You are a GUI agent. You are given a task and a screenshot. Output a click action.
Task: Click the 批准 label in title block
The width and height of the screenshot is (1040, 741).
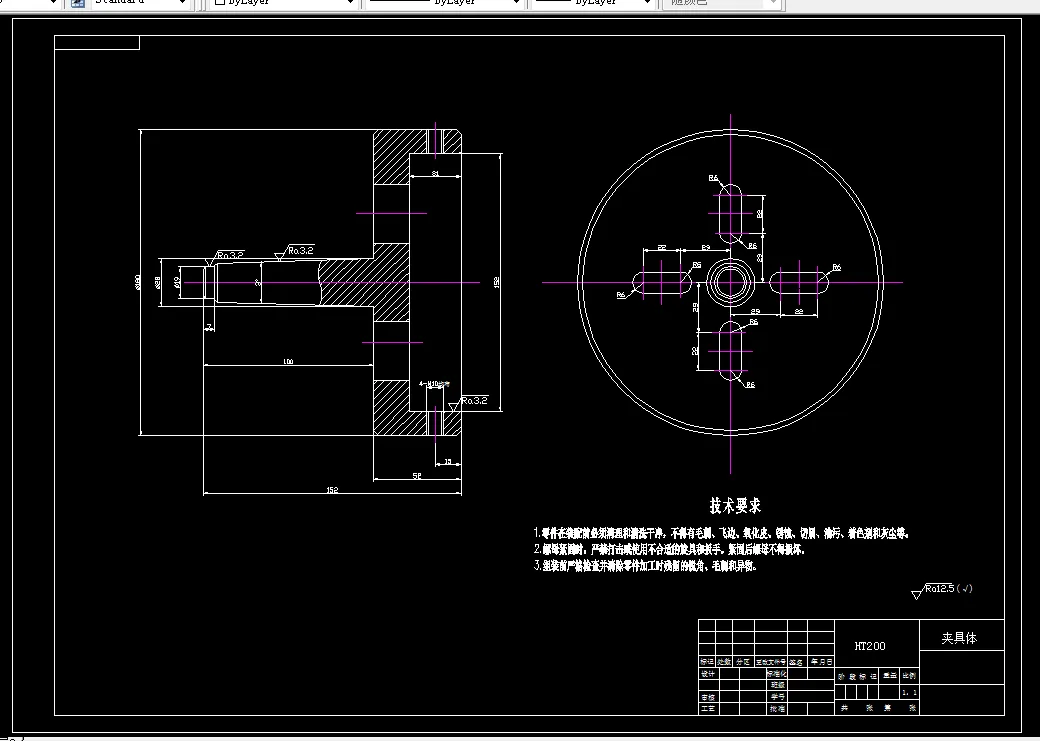click(x=777, y=709)
